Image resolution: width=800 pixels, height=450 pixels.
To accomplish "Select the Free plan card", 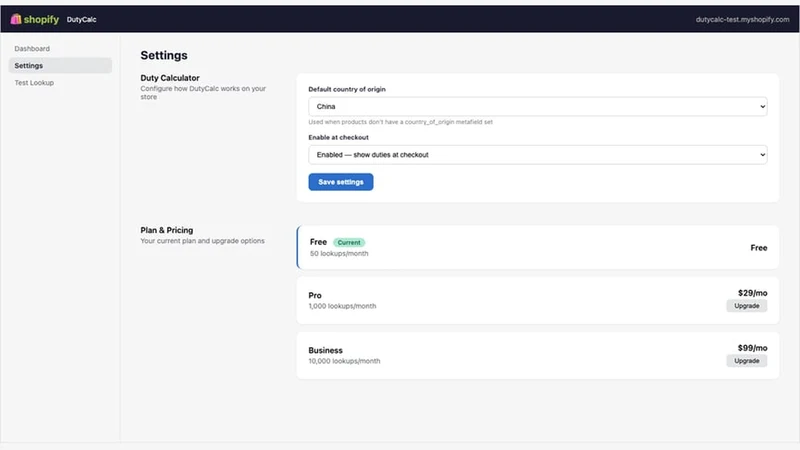I will 537,247.
